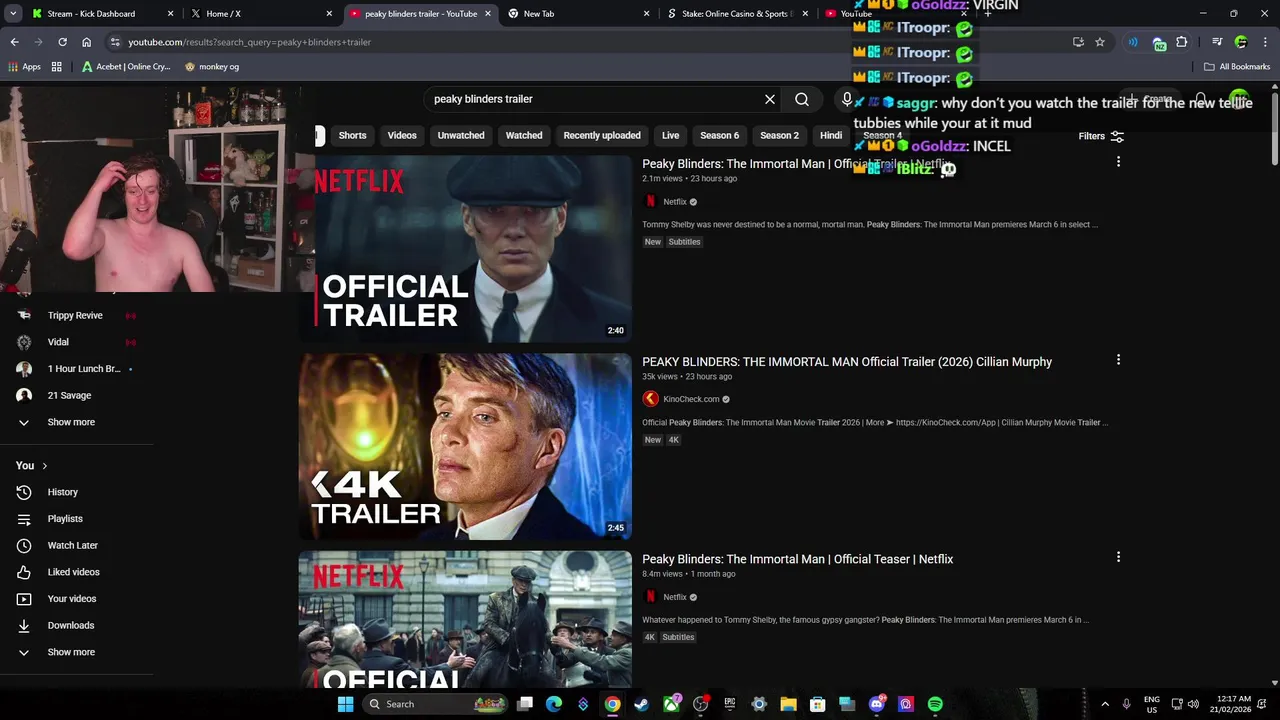Open the Acebet bookmark in bookmarks bar
Screen dimensions: 1280x720
[x=126, y=67]
